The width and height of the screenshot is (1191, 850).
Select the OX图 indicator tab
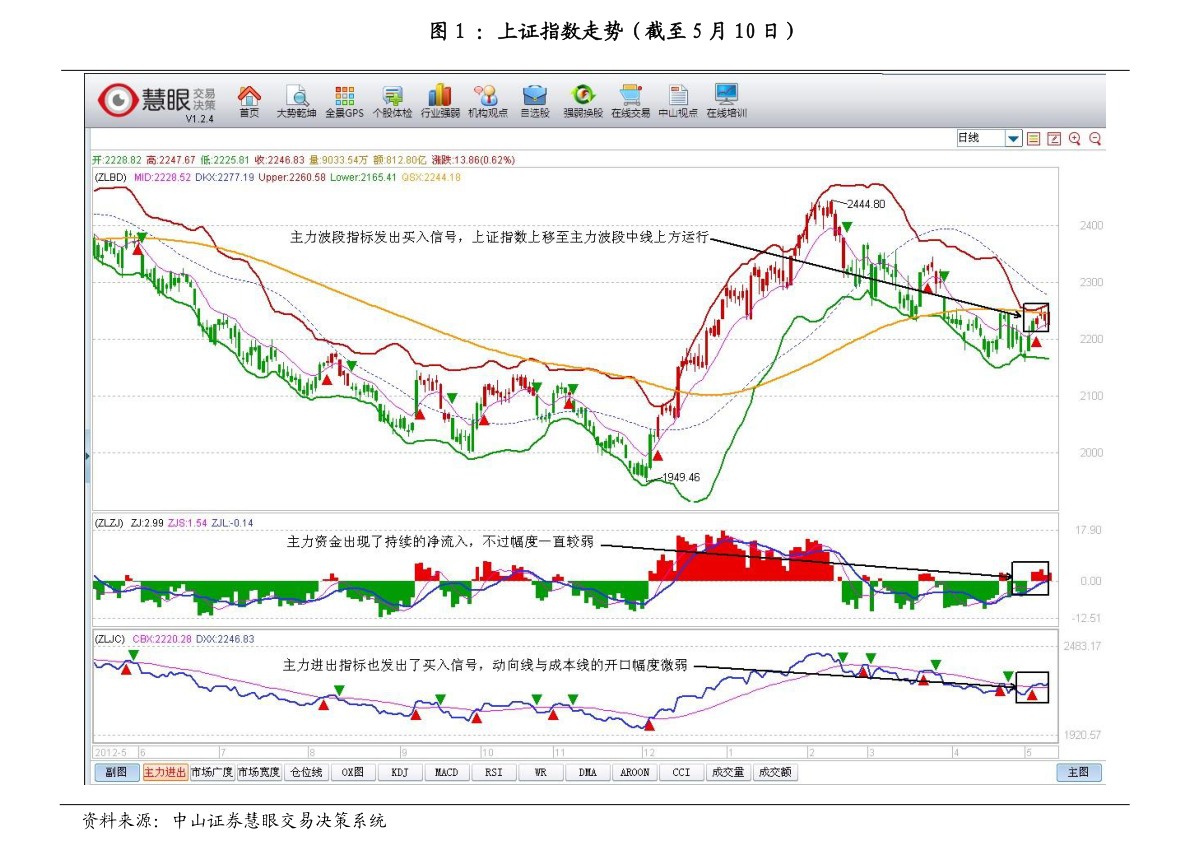(x=352, y=773)
